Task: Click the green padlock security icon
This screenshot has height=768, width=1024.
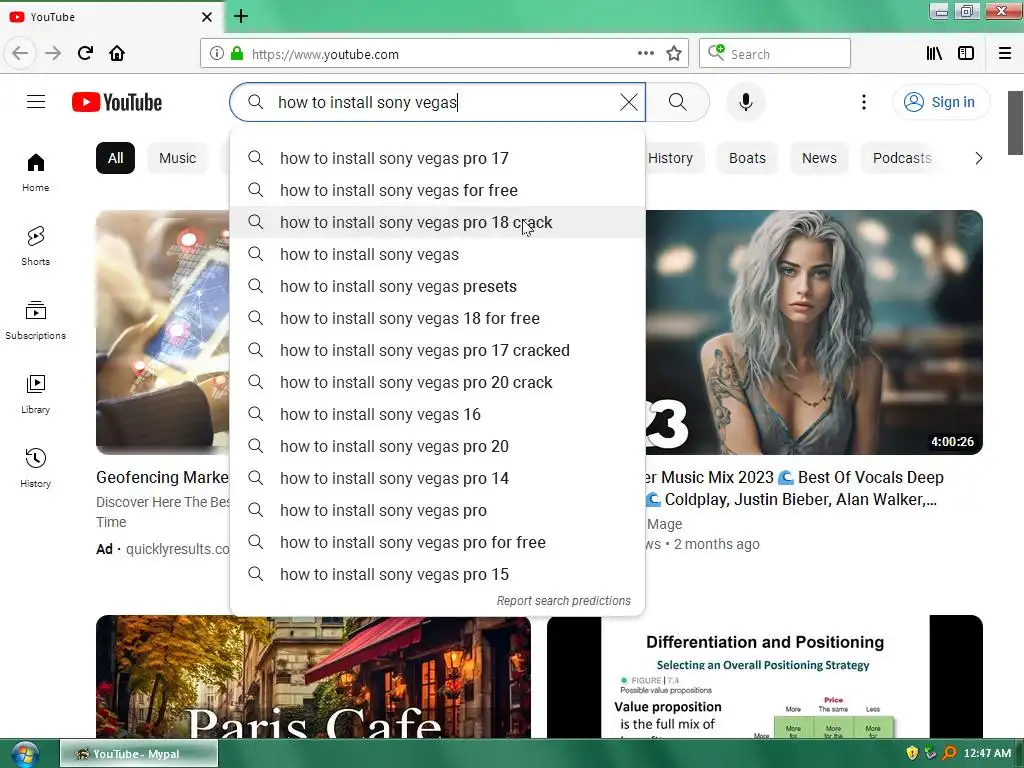Action: pos(236,54)
